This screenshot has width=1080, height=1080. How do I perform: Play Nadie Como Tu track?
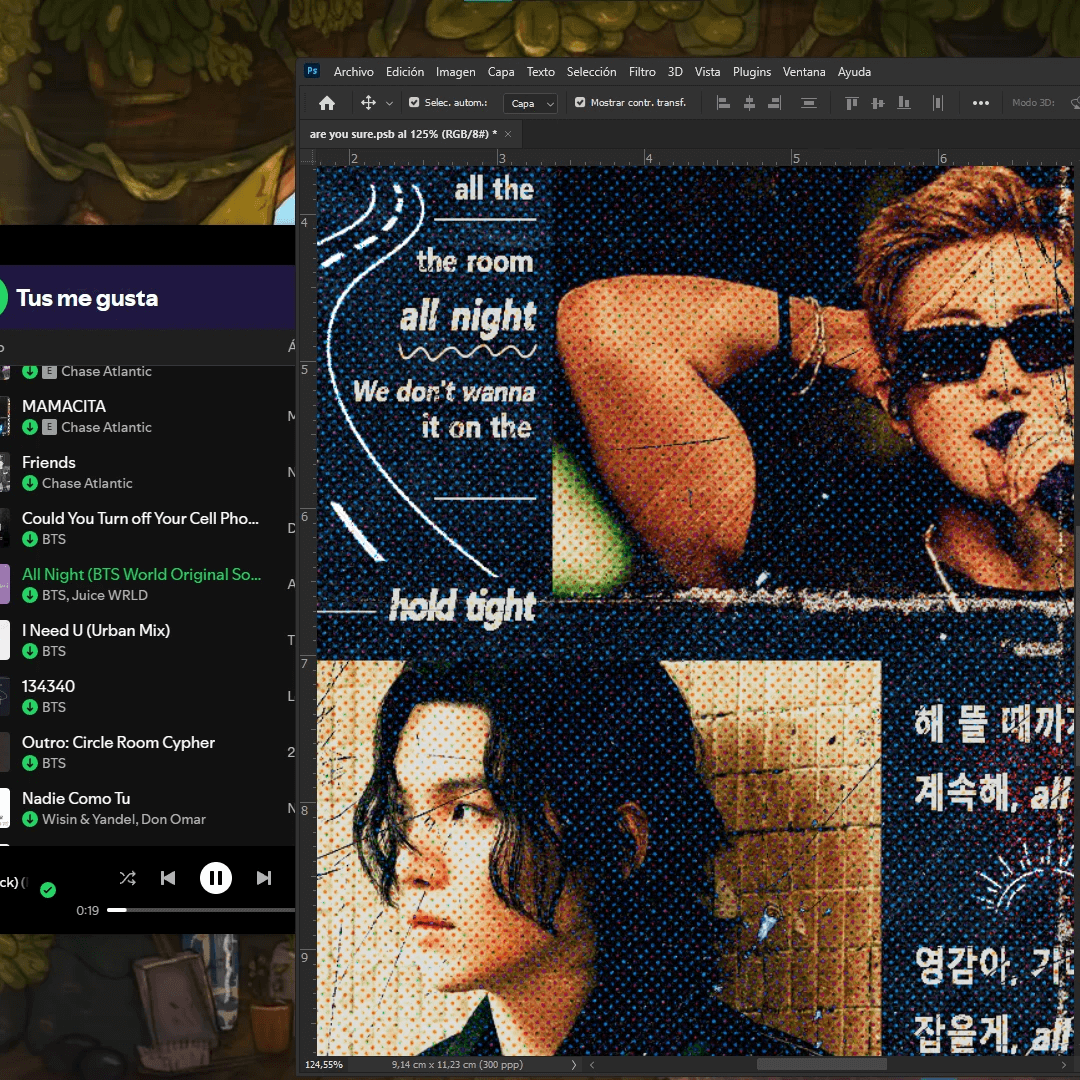76,798
